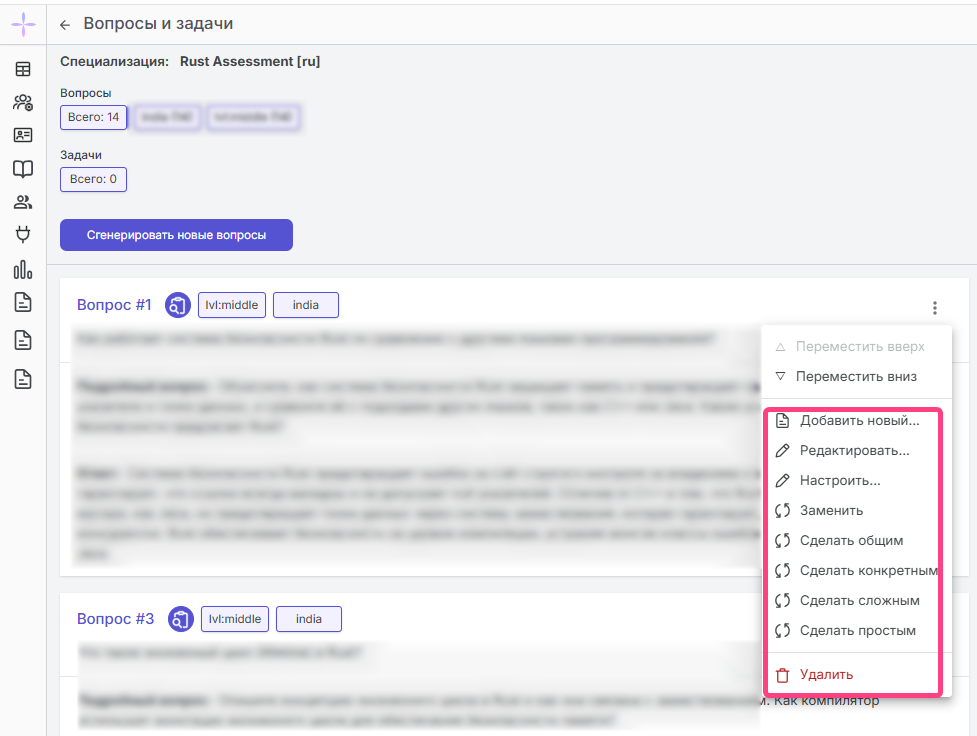Choose 'Добавить новый...' from the context menu
Viewport: 977px width, 736px height.
tap(859, 421)
